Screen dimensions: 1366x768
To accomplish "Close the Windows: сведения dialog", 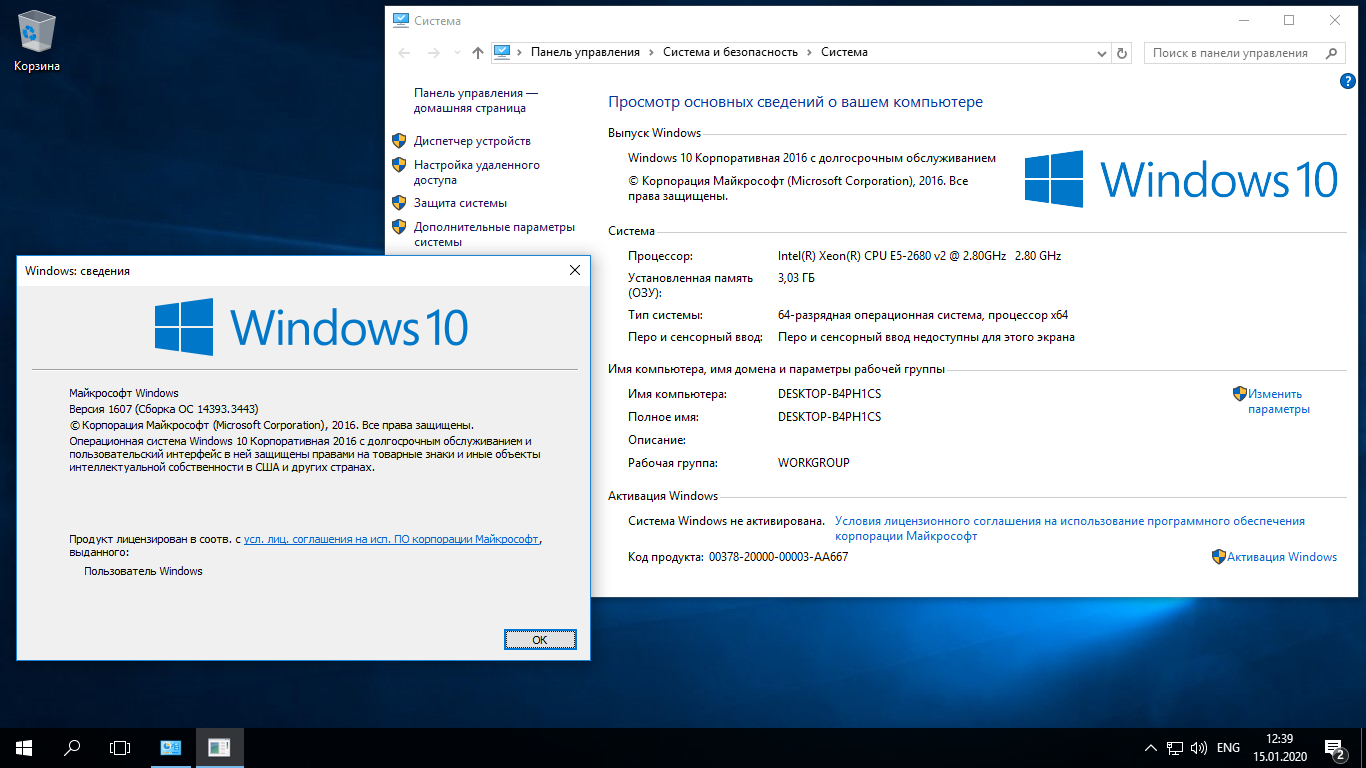I will pyautogui.click(x=575, y=270).
